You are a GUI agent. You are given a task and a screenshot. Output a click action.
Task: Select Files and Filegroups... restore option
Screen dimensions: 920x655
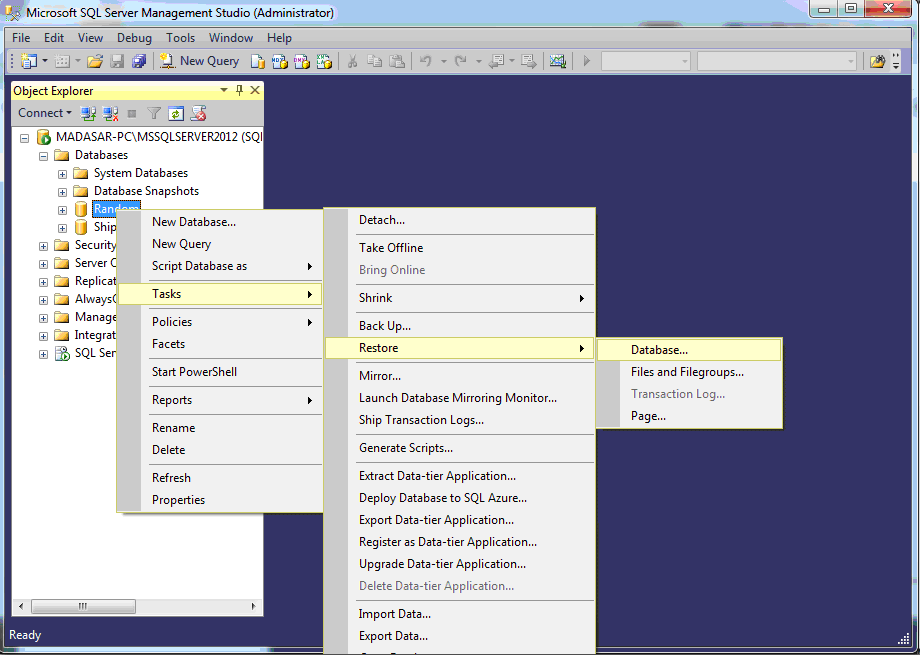point(687,372)
